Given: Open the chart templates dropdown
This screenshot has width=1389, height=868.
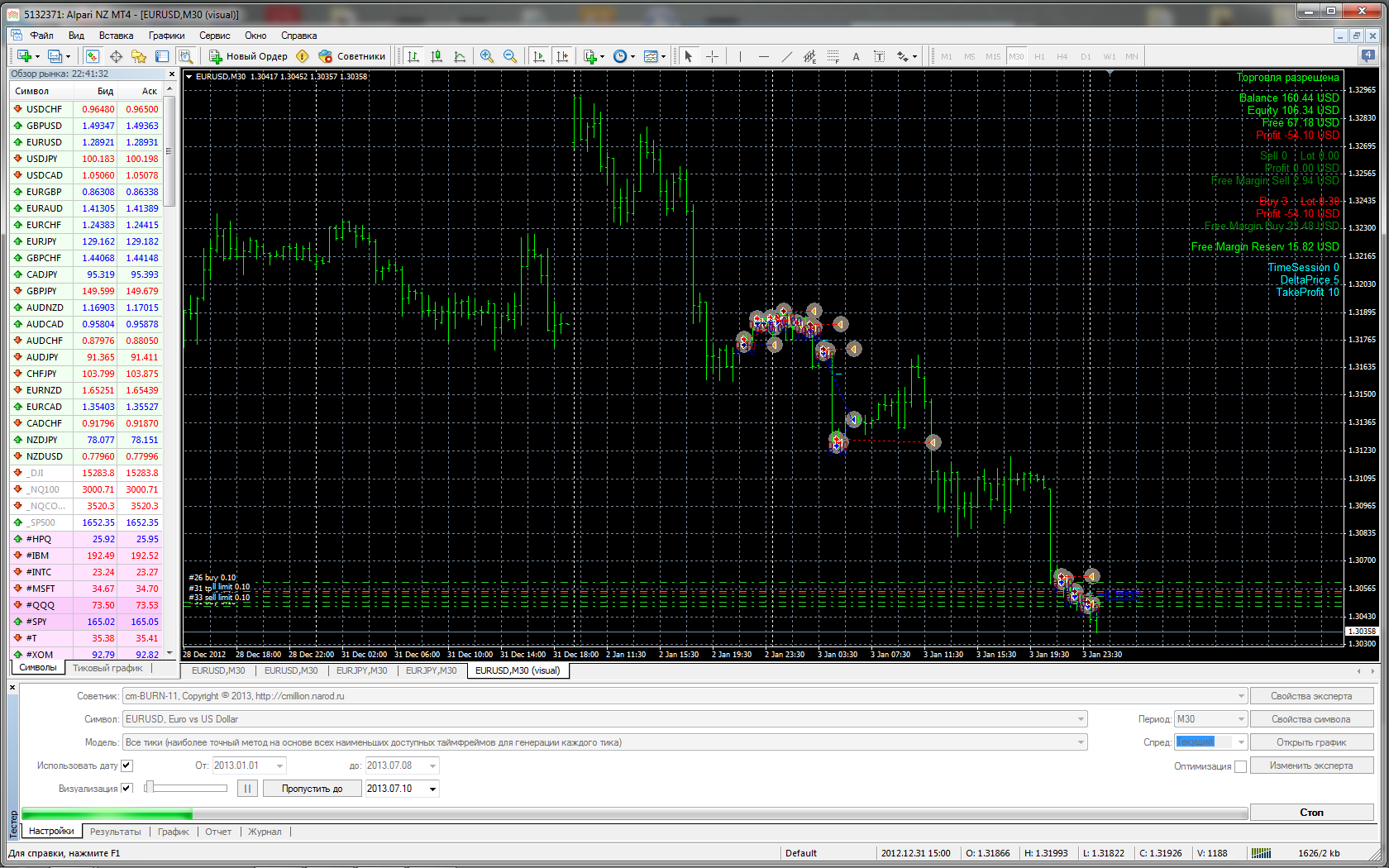Looking at the screenshot, I should click(x=655, y=56).
